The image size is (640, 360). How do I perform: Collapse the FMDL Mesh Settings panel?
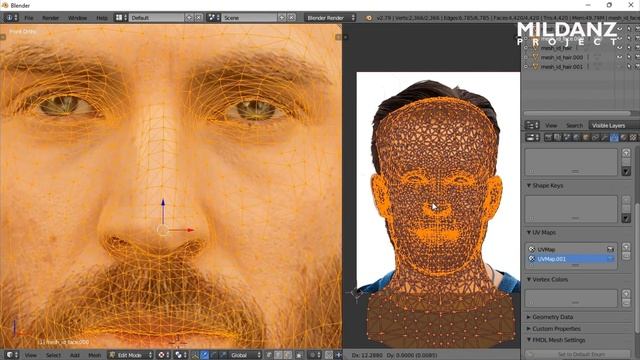pos(529,340)
